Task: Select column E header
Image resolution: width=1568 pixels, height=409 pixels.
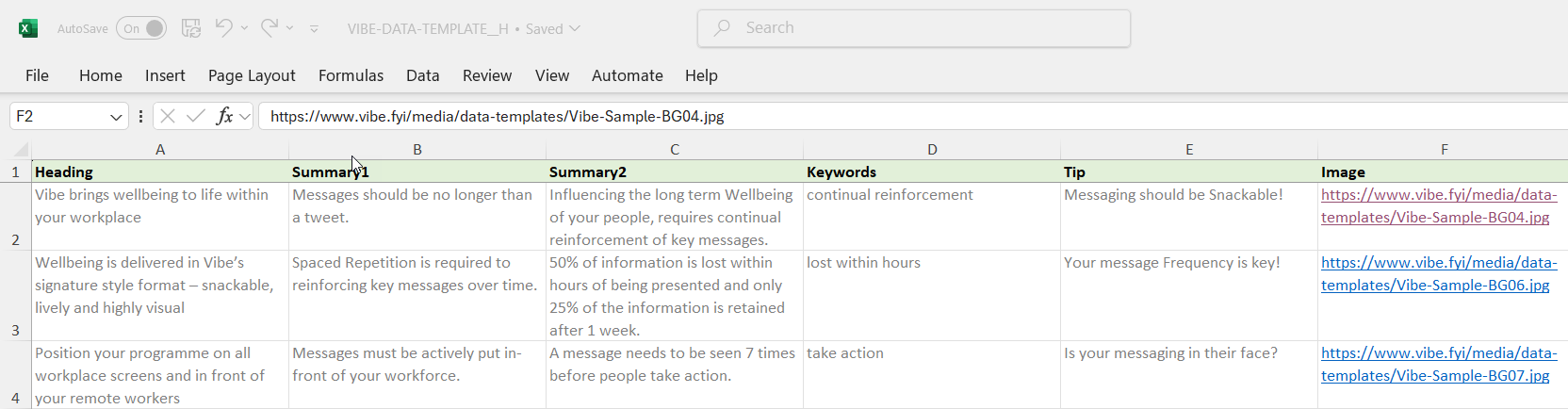Action: (x=1189, y=150)
